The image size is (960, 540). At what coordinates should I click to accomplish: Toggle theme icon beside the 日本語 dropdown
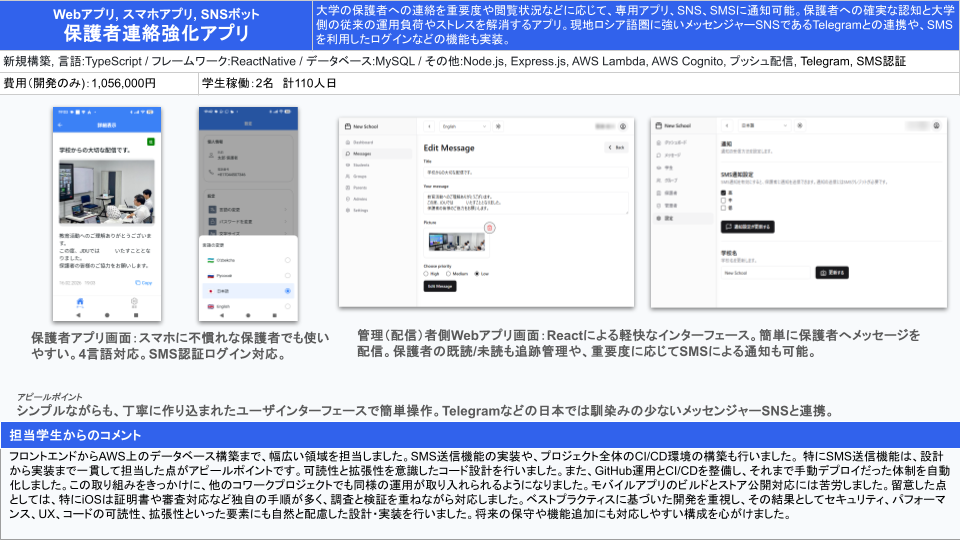coord(800,126)
